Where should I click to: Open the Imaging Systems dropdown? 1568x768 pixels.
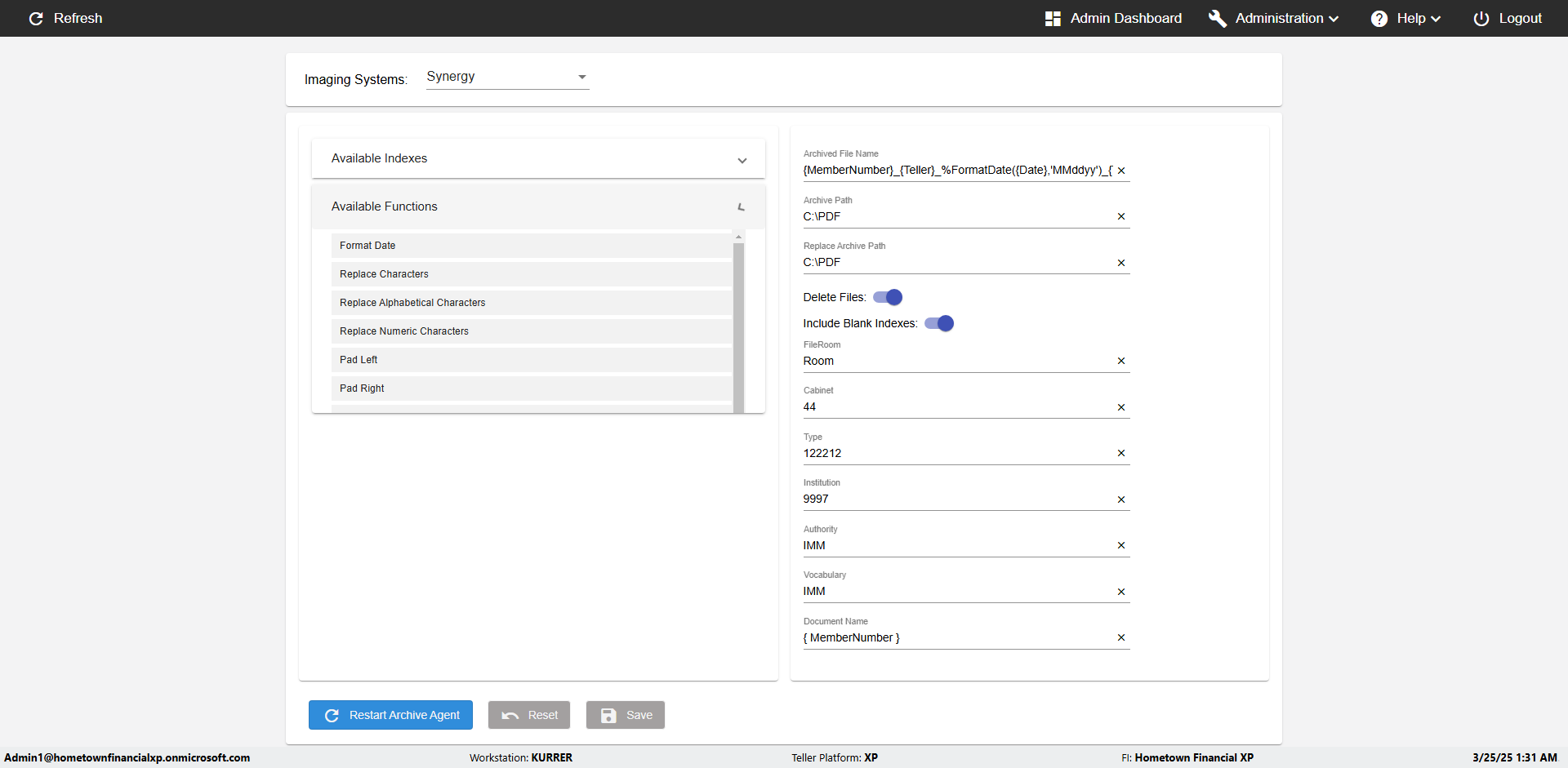tap(507, 77)
